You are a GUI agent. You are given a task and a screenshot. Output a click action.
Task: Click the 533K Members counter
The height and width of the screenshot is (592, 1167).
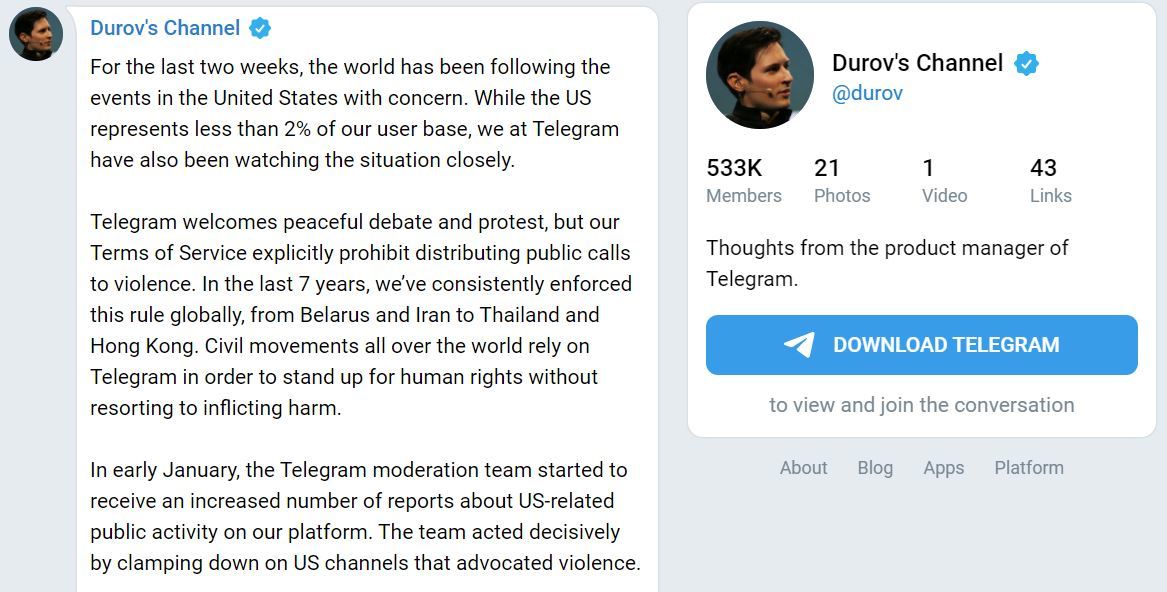tap(742, 180)
